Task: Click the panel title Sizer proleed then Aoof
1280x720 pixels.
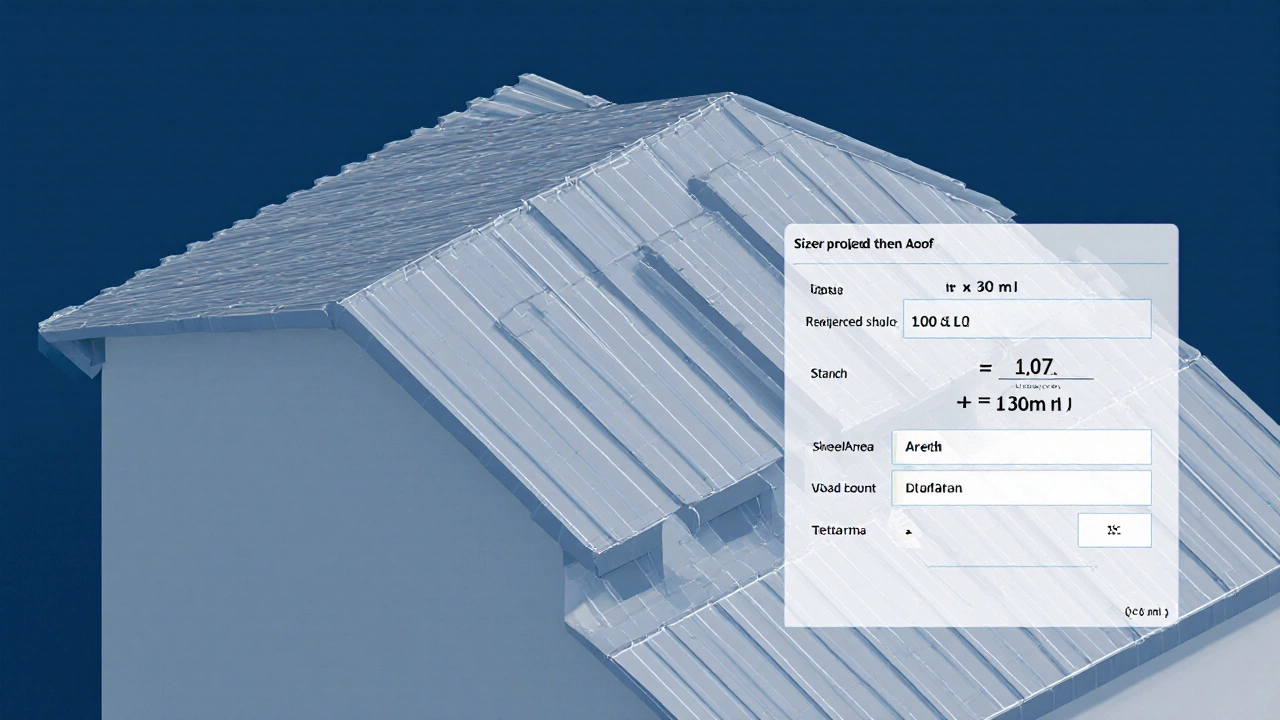Action: click(x=863, y=244)
